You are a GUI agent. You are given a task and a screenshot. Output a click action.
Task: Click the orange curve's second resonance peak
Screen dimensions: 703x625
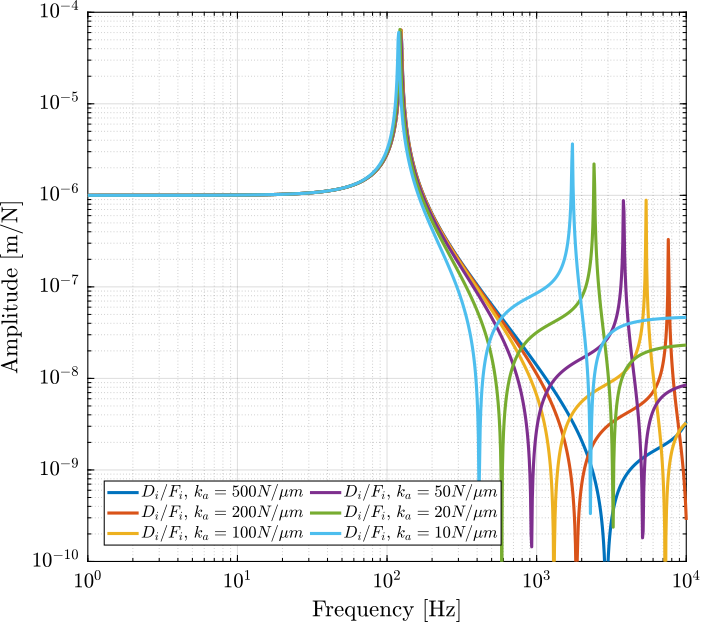pos(668,241)
